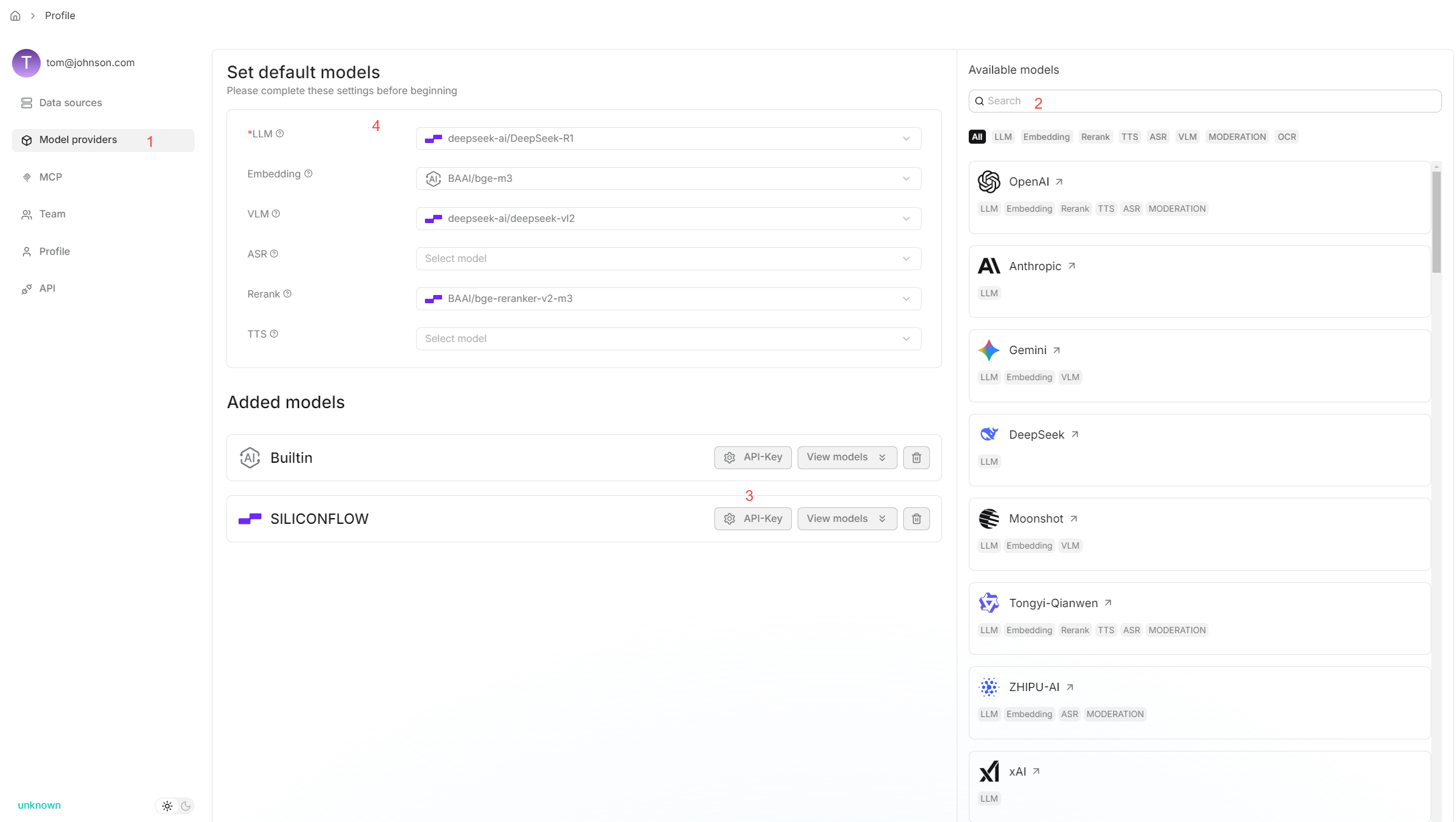Go to Profile in sidebar
The width and height of the screenshot is (1456, 822).
coord(103,252)
